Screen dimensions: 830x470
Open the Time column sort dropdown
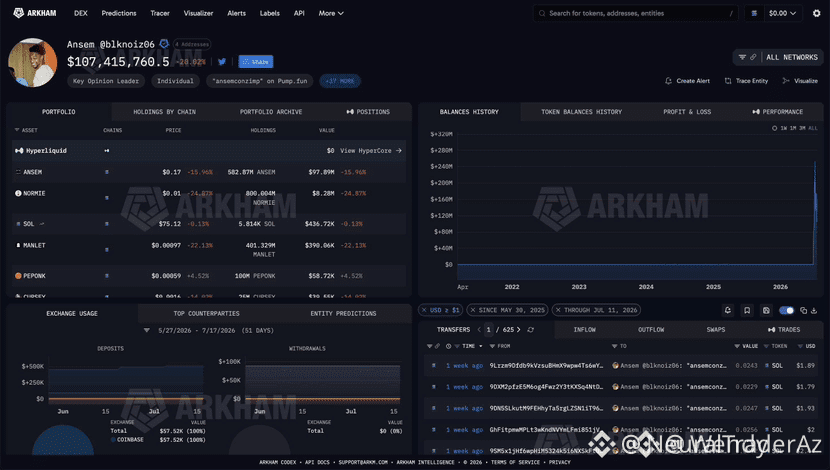point(481,346)
